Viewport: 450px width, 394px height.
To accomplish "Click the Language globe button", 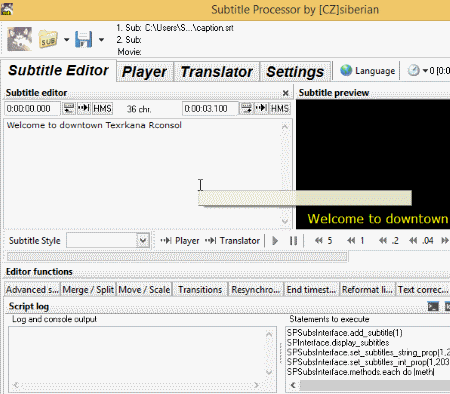I will [x=367, y=71].
